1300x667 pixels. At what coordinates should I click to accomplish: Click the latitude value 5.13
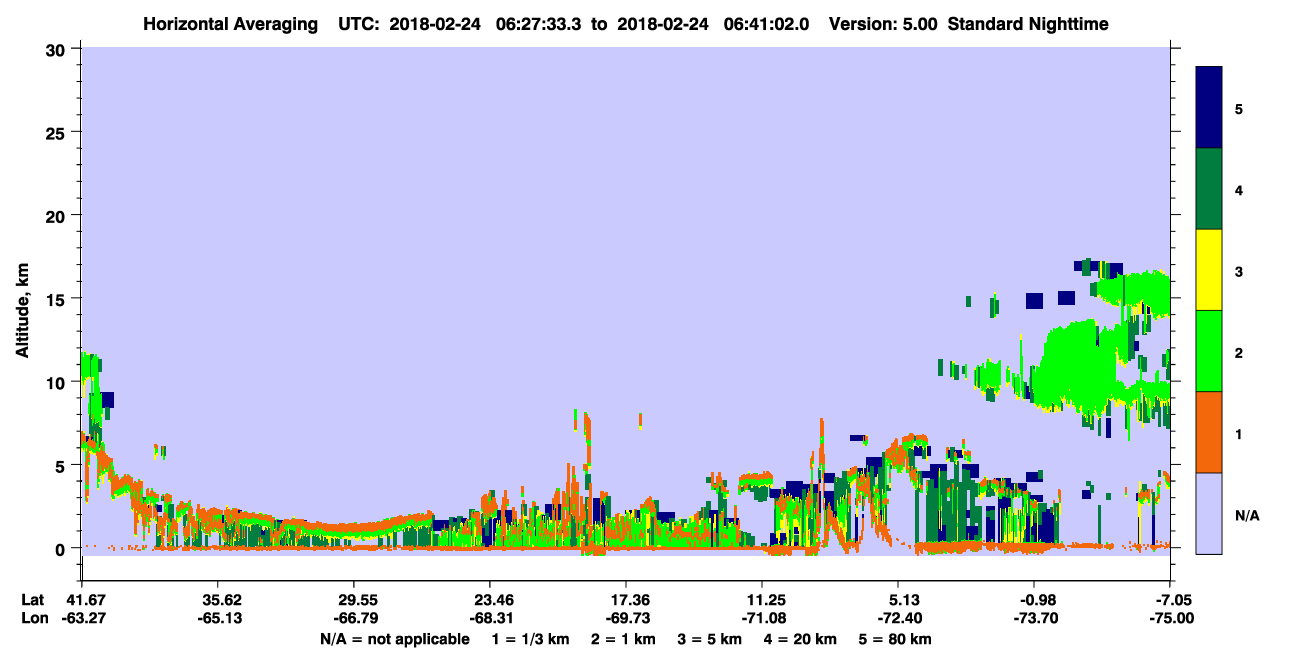(899, 601)
